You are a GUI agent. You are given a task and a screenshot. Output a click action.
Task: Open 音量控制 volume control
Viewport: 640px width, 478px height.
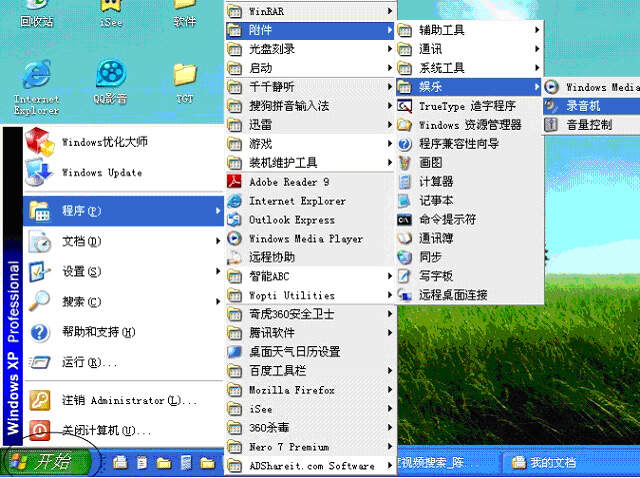pyautogui.click(x=591, y=125)
